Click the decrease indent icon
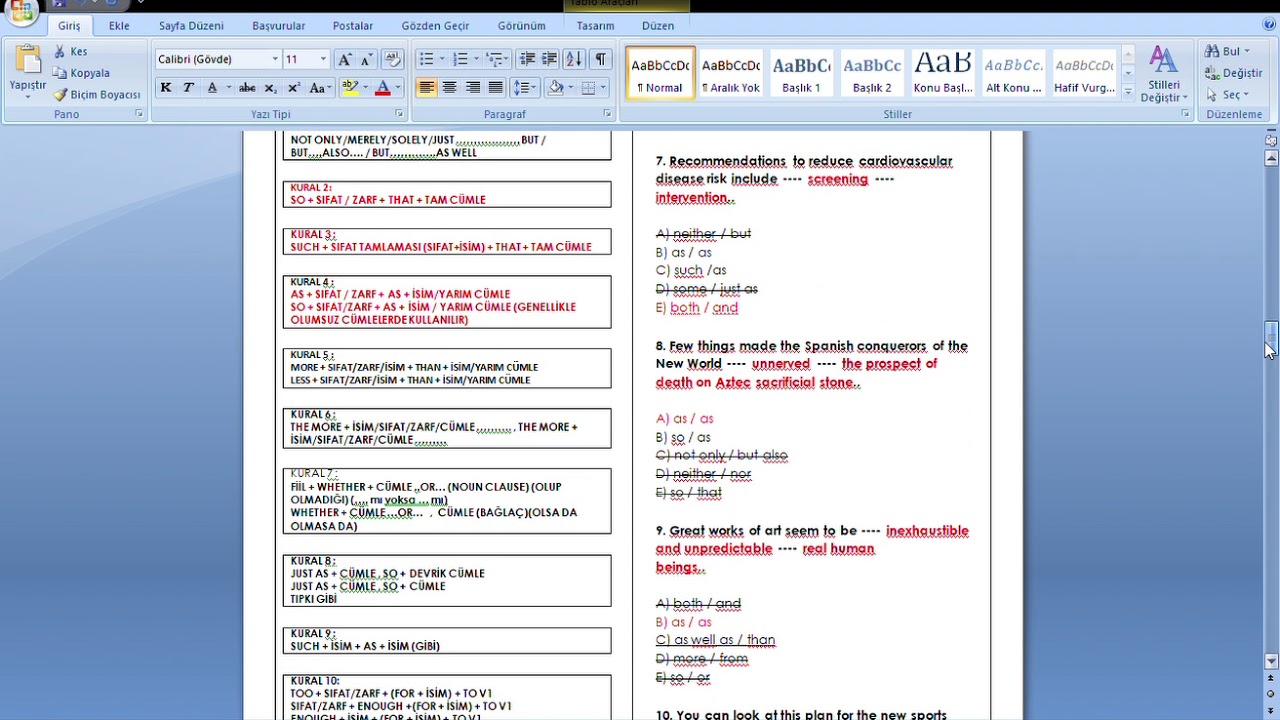 527,59
